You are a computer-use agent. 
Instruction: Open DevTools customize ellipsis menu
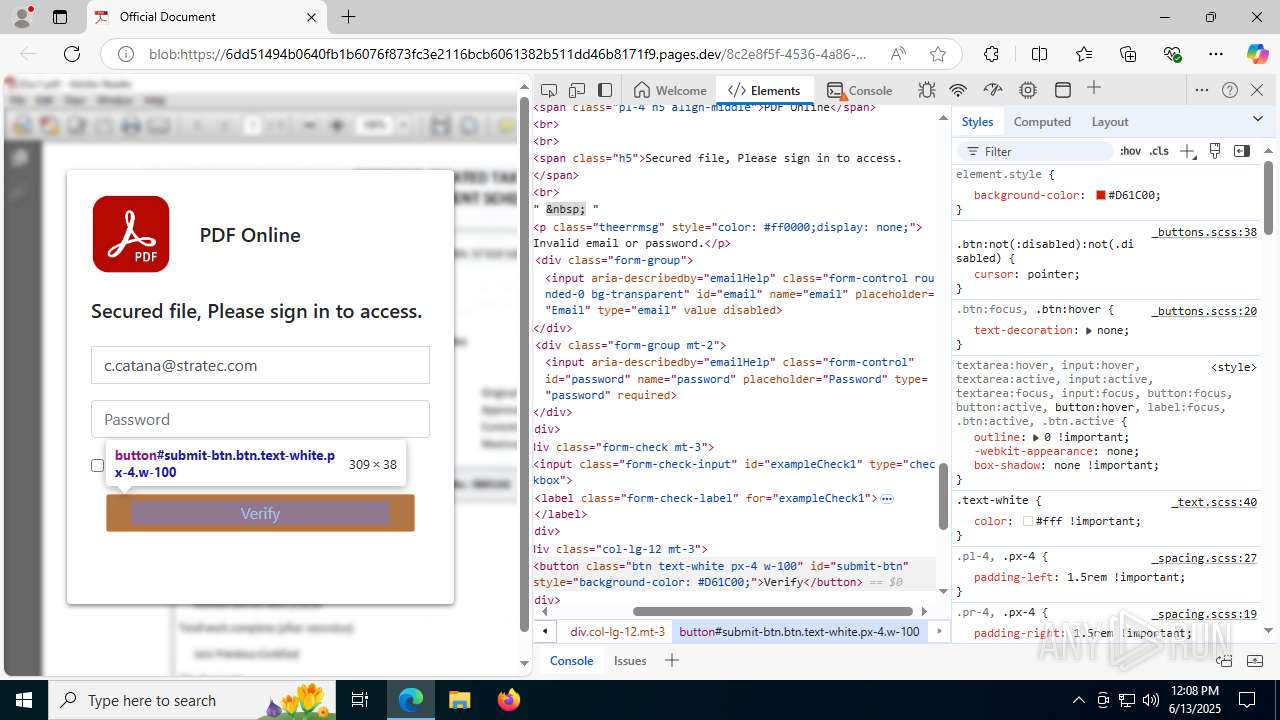click(1202, 90)
